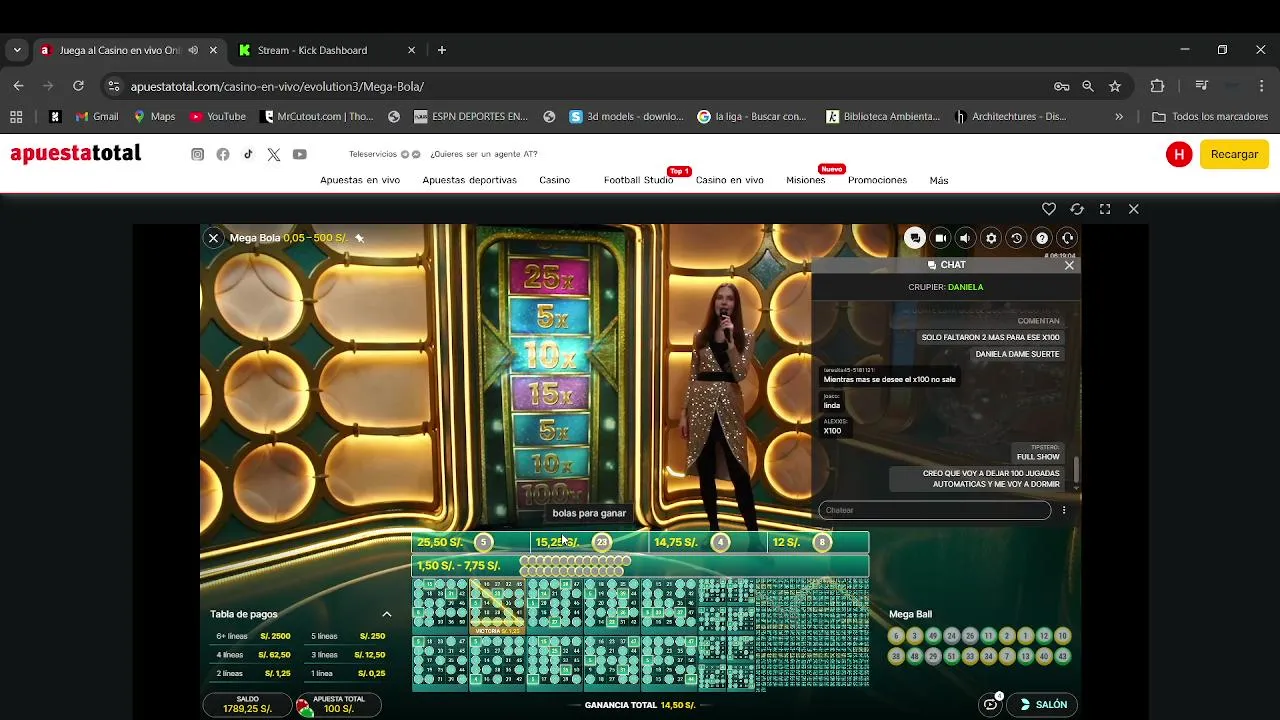Mute the game sound via speaker icon
Image resolution: width=1280 pixels, height=720 pixels.
965,238
